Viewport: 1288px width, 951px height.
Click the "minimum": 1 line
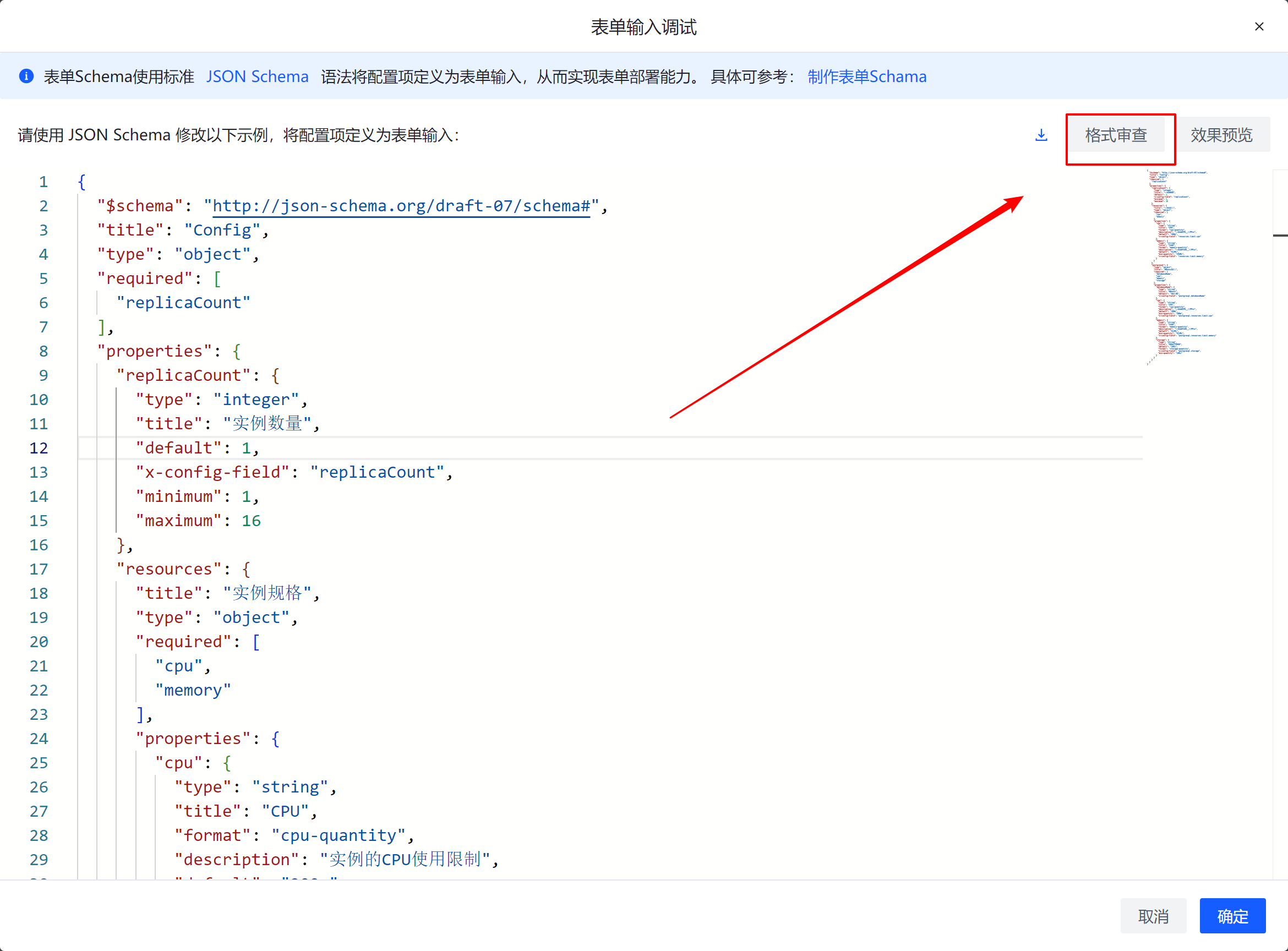pos(198,496)
